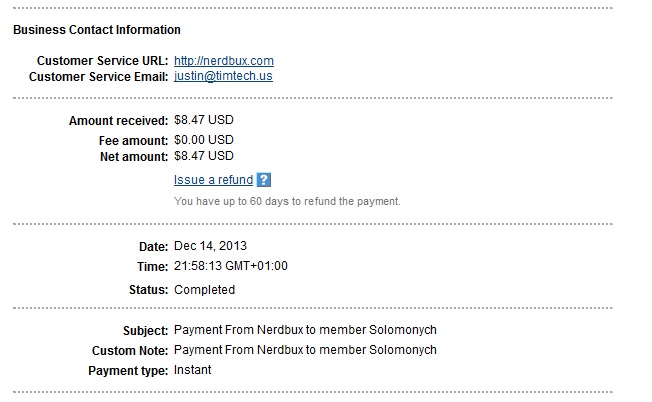Click the Issue a refund link
This screenshot has width=652, height=402.
pyautogui.click(x=213, y=180)
